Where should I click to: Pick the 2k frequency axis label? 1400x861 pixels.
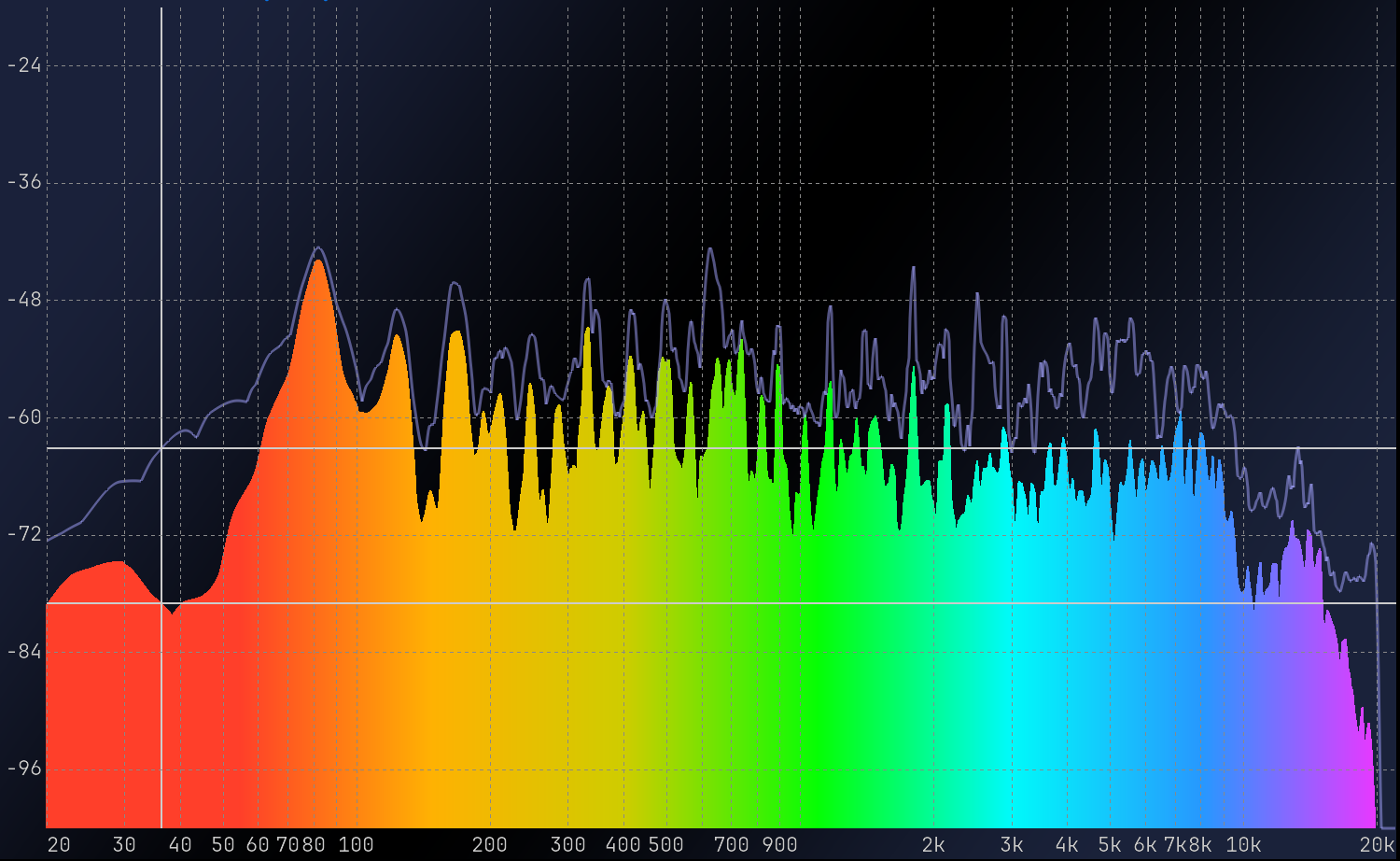pos(933,845)
